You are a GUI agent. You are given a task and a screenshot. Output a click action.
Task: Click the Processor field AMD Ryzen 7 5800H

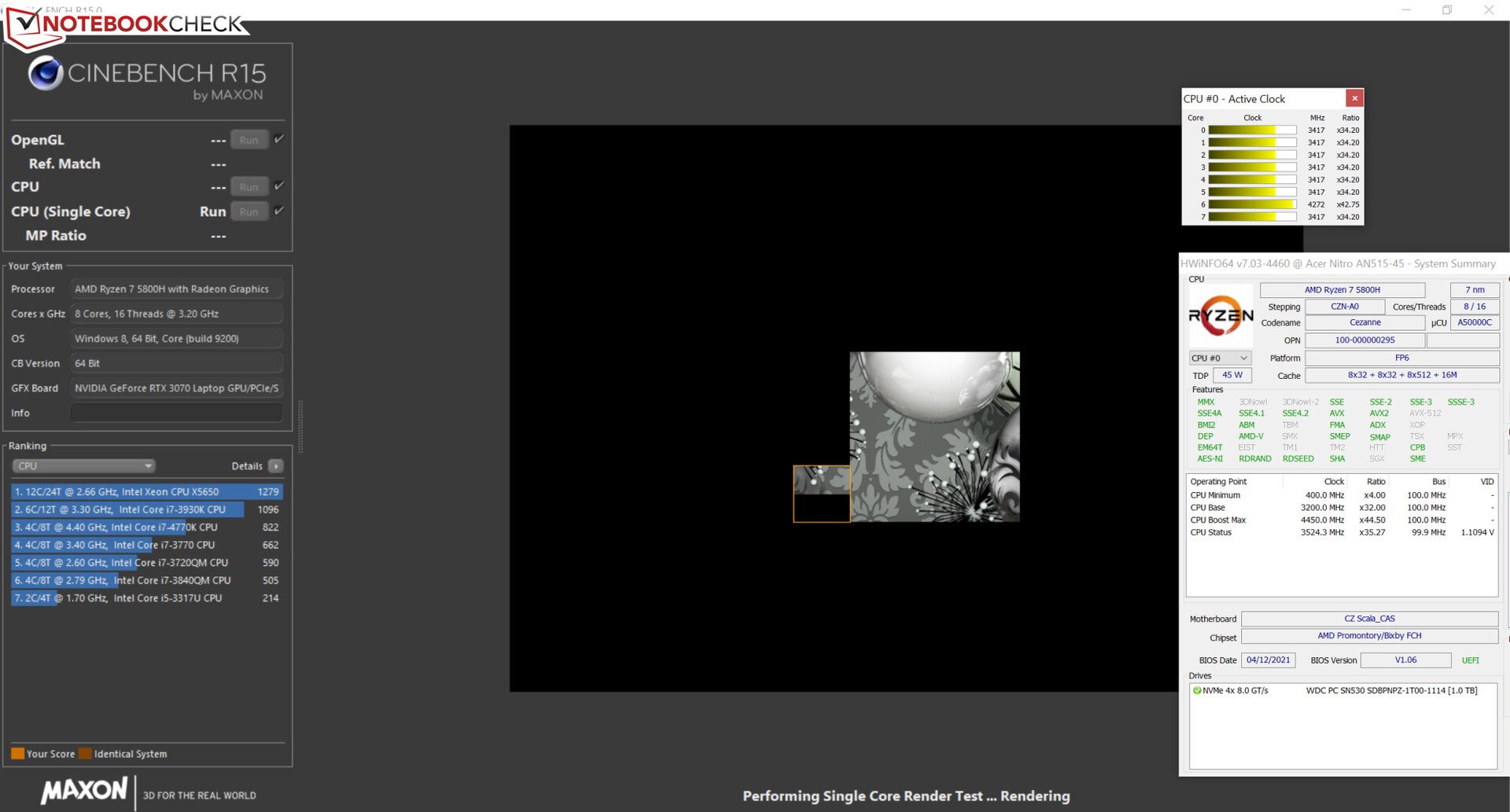pyautogui.click(x=177, y=289)
